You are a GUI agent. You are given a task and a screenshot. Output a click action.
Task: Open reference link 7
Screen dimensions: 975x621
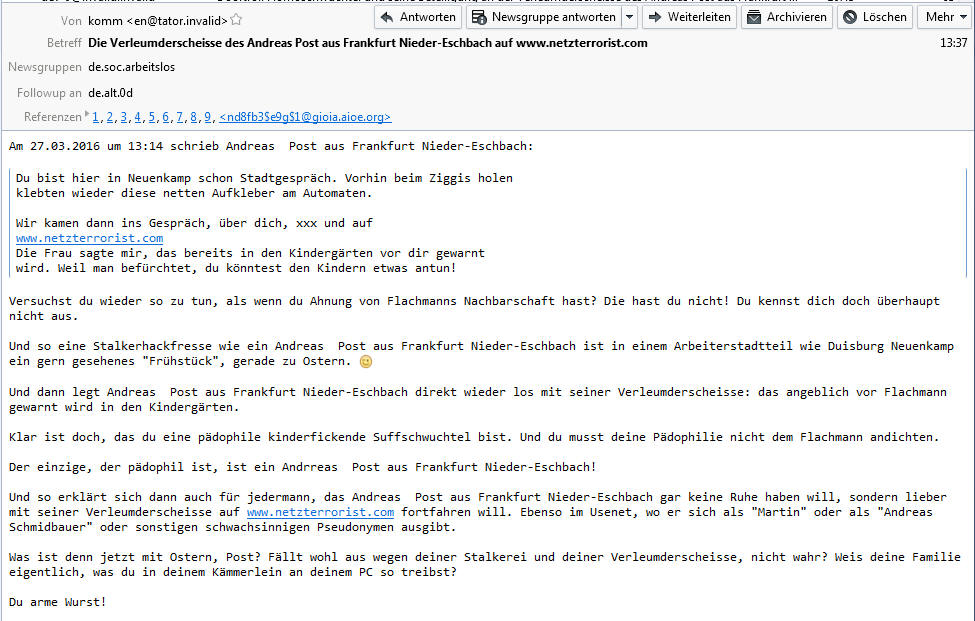180,117
